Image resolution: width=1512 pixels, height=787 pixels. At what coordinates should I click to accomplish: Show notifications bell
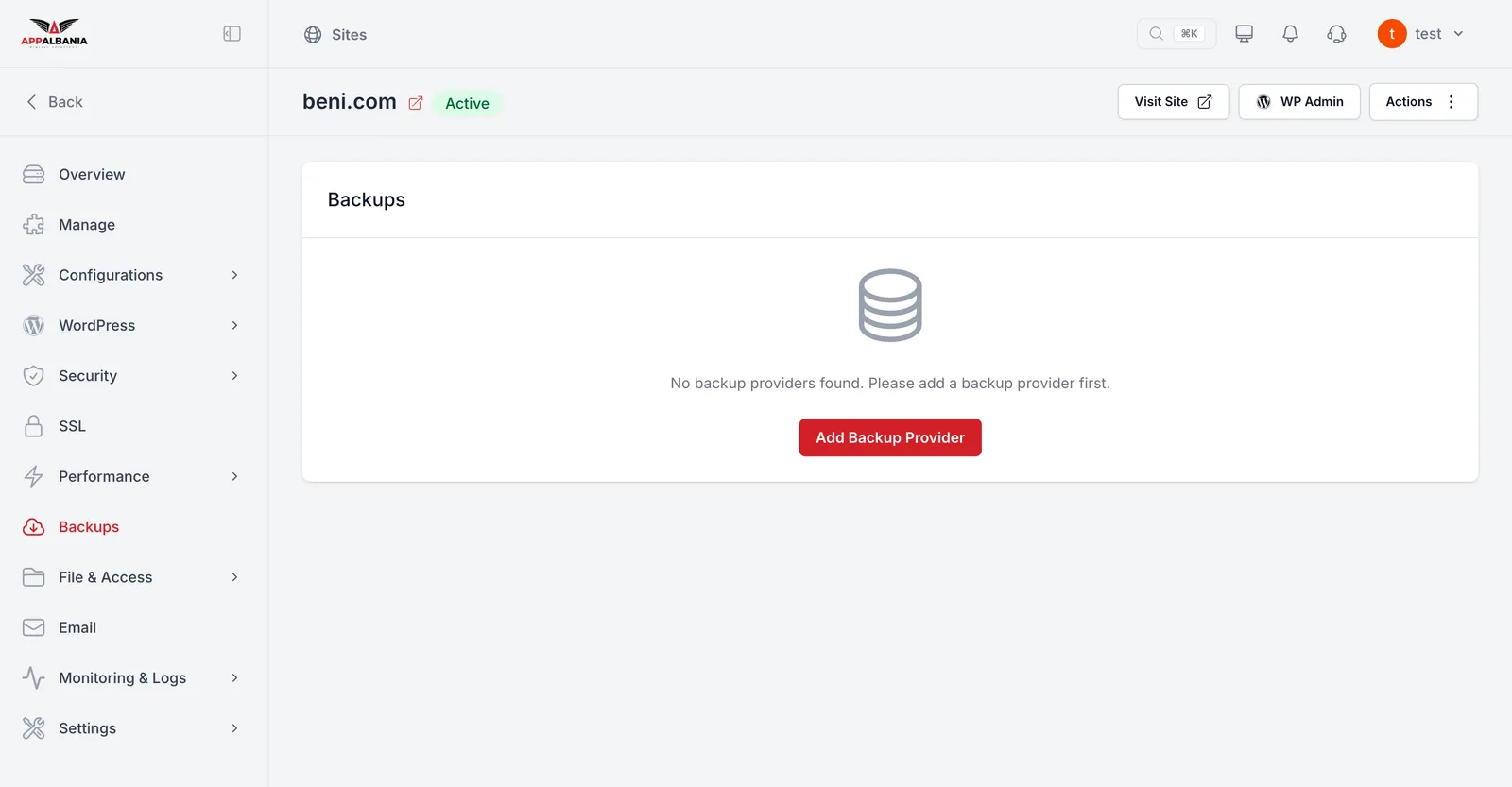[x=1290, y=34]
